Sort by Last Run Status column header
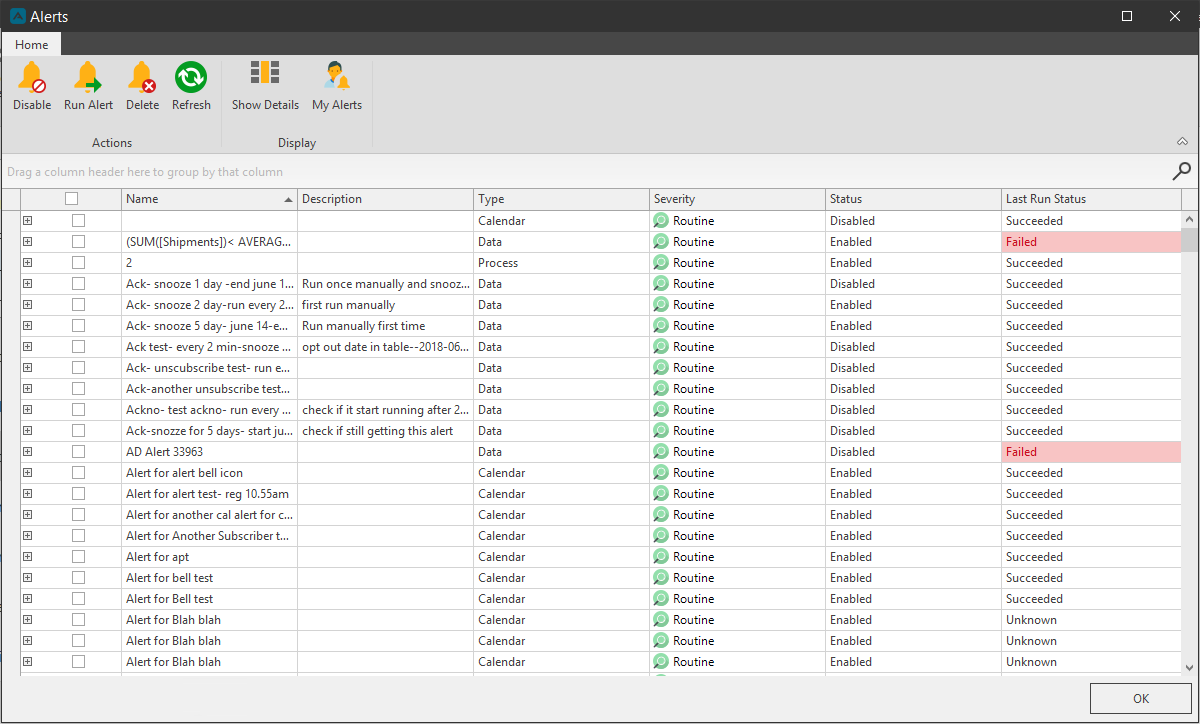 1092,199
